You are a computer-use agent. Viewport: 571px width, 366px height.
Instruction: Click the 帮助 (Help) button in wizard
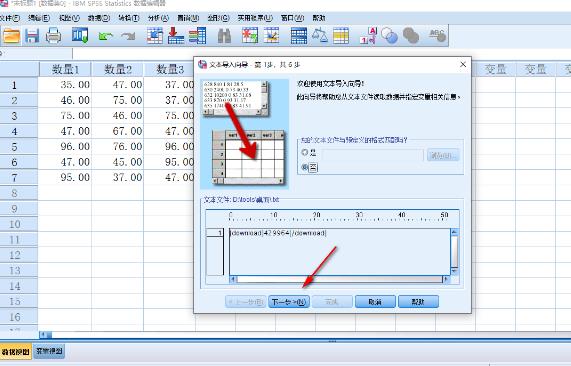[x=418, y=302]
